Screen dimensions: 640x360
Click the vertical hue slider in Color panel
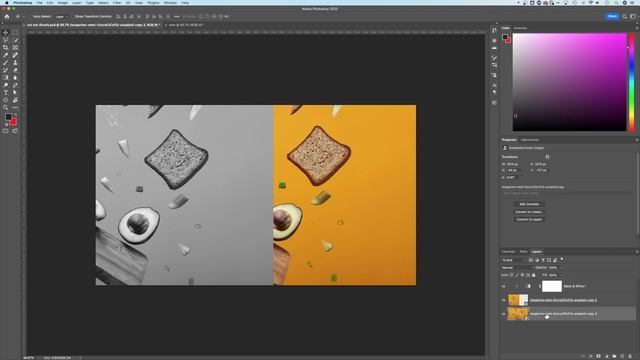pyautogui.click(x=632, y=82)
